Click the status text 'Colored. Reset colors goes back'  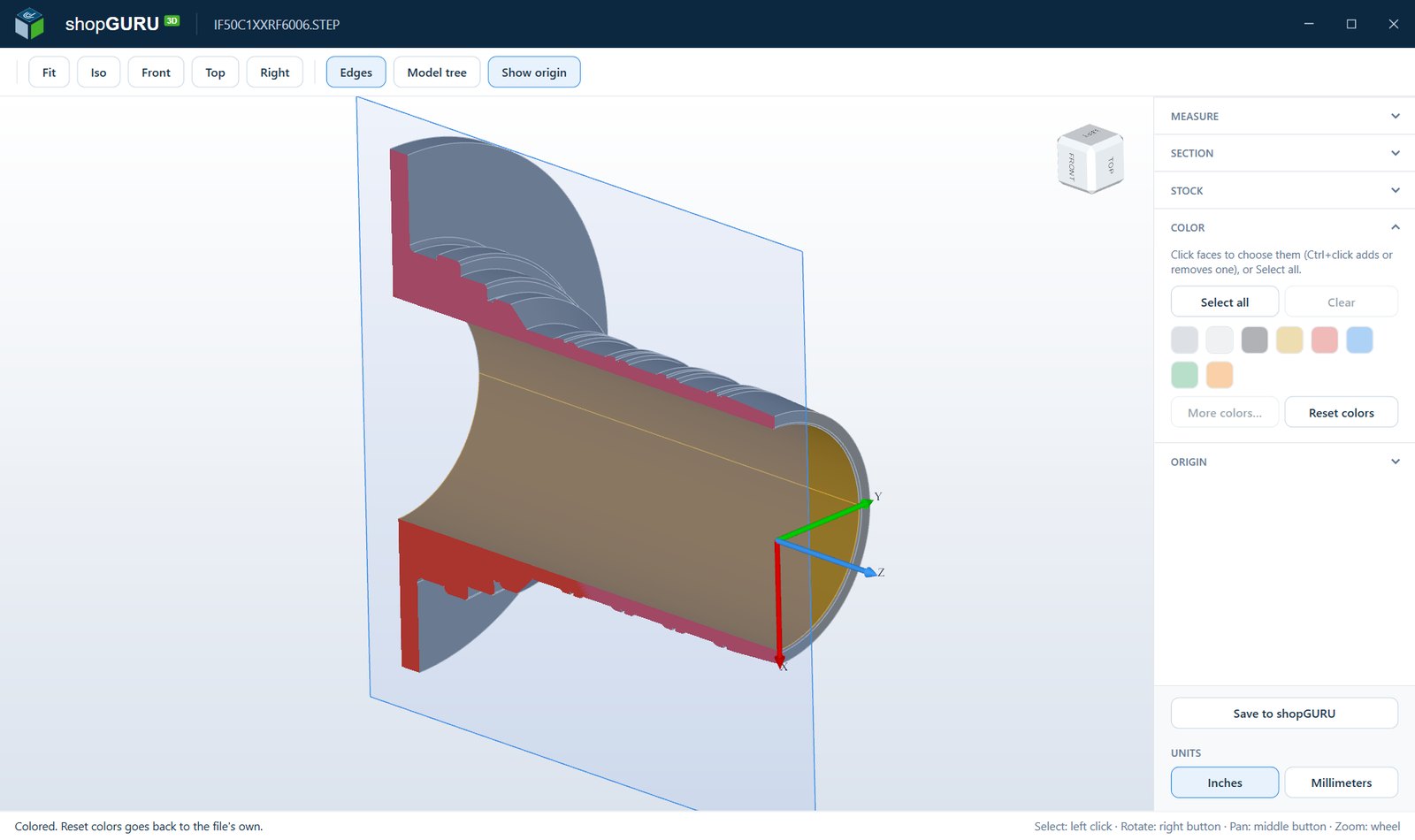[139, 826]
